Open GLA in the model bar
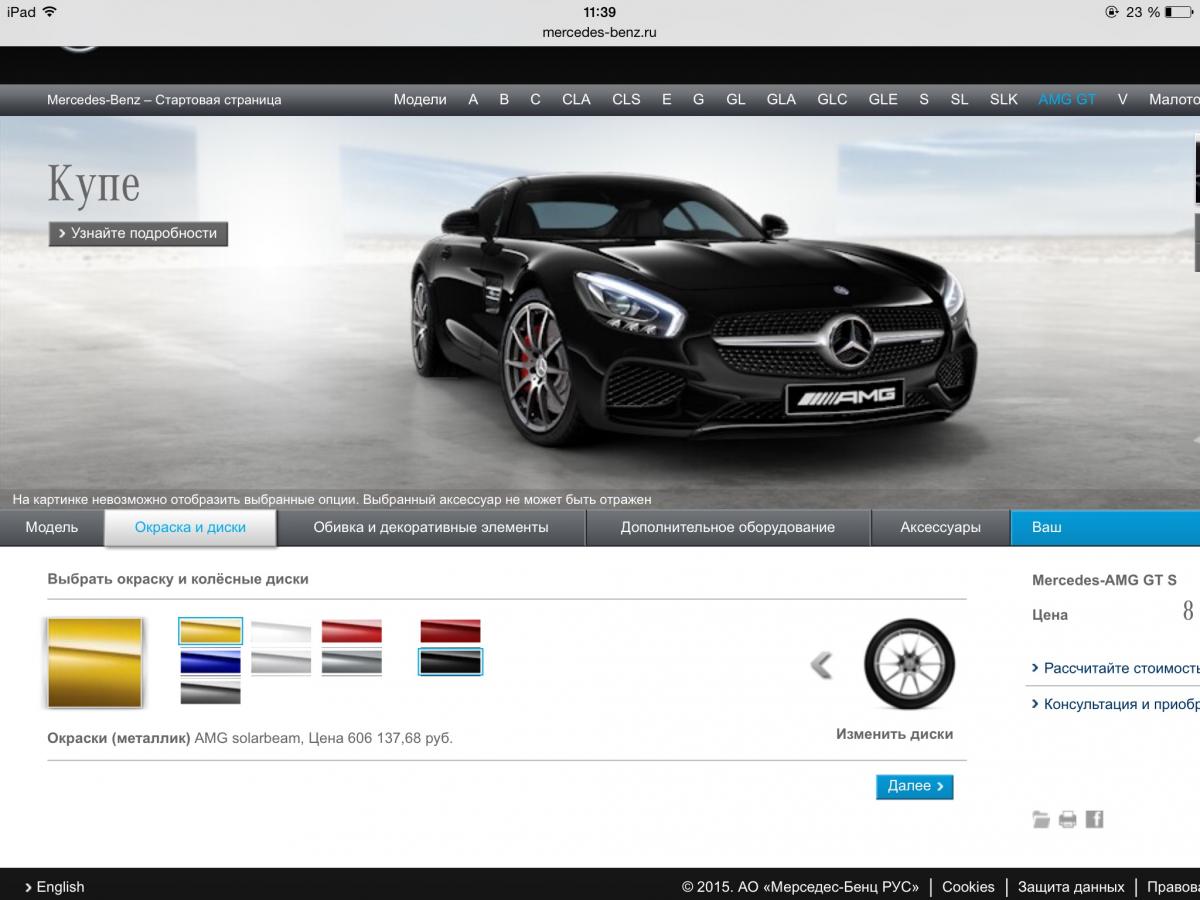The width and height of the screenshot is (1200, 900). point(781,99)
